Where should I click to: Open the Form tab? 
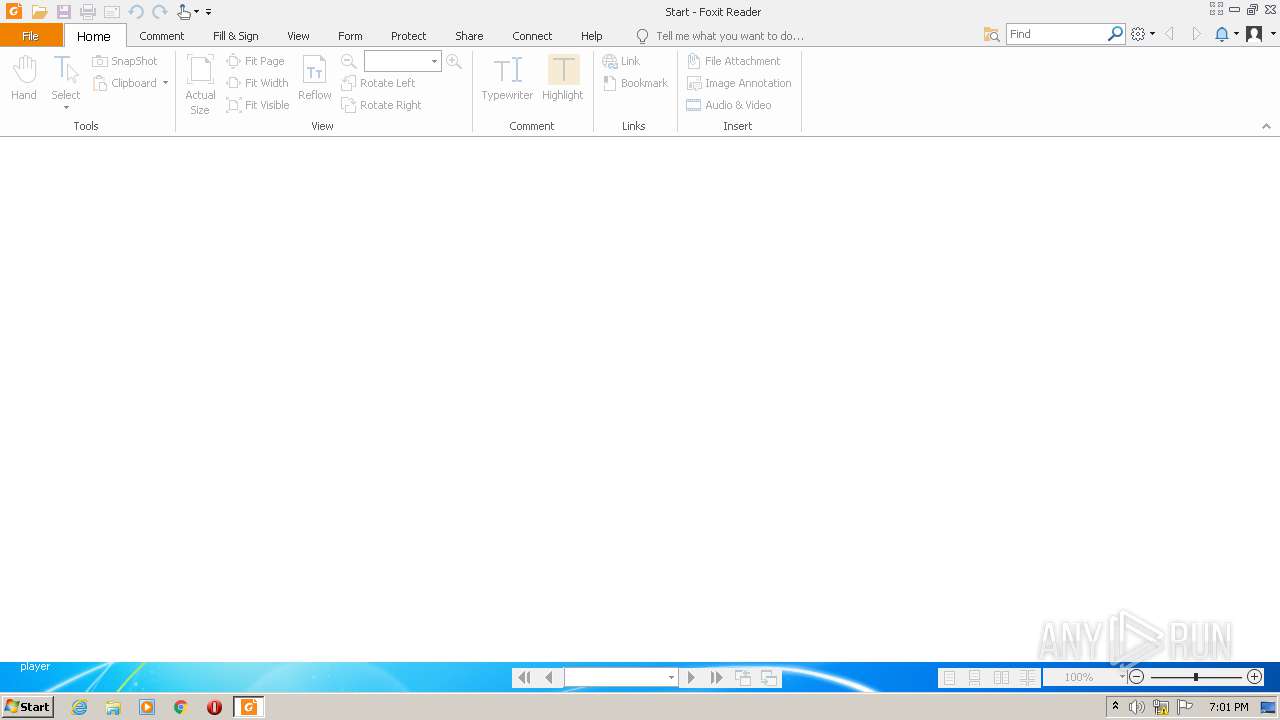(350, 36)
